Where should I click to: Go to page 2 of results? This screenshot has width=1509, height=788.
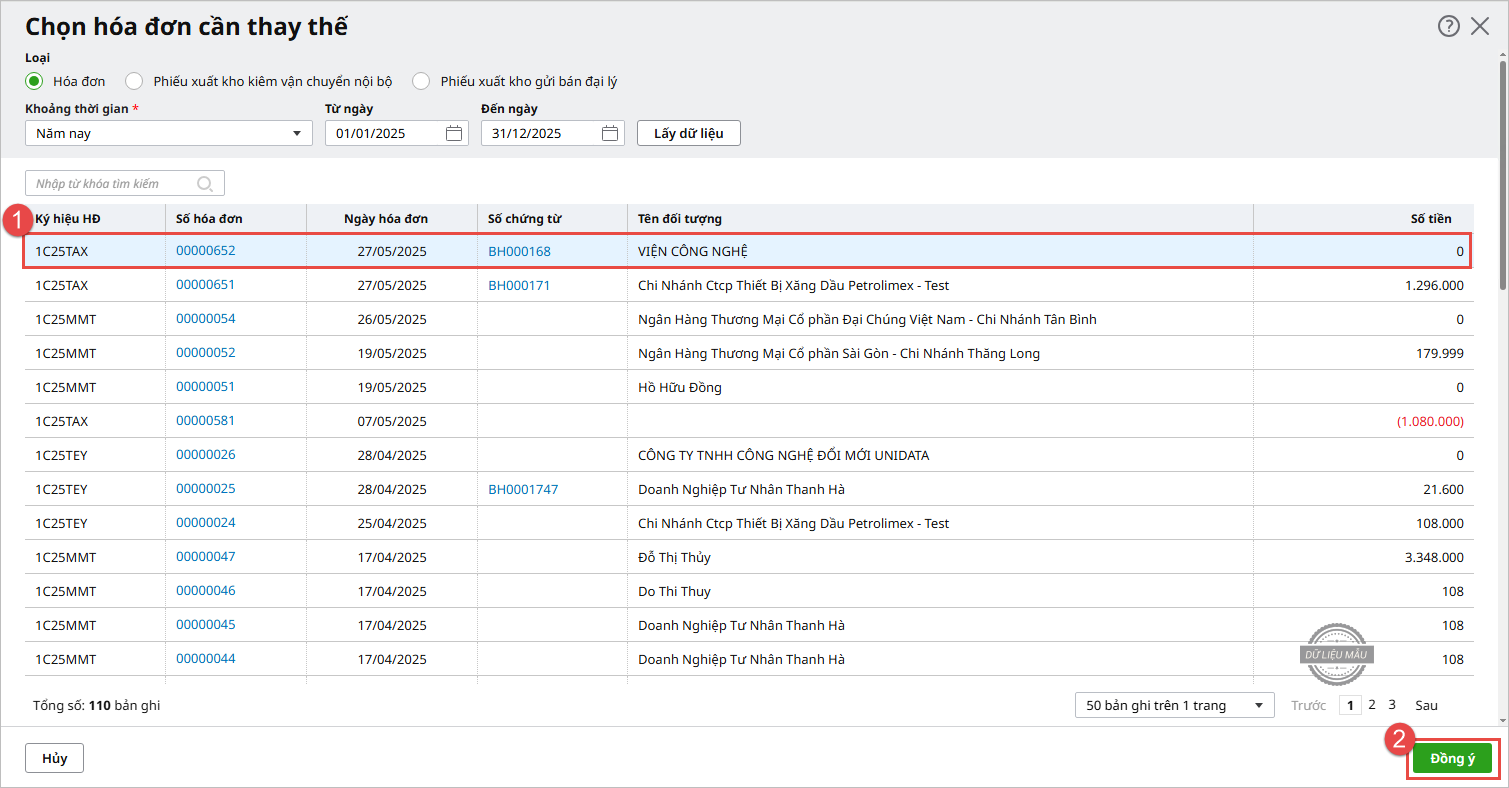(1372, 705)
